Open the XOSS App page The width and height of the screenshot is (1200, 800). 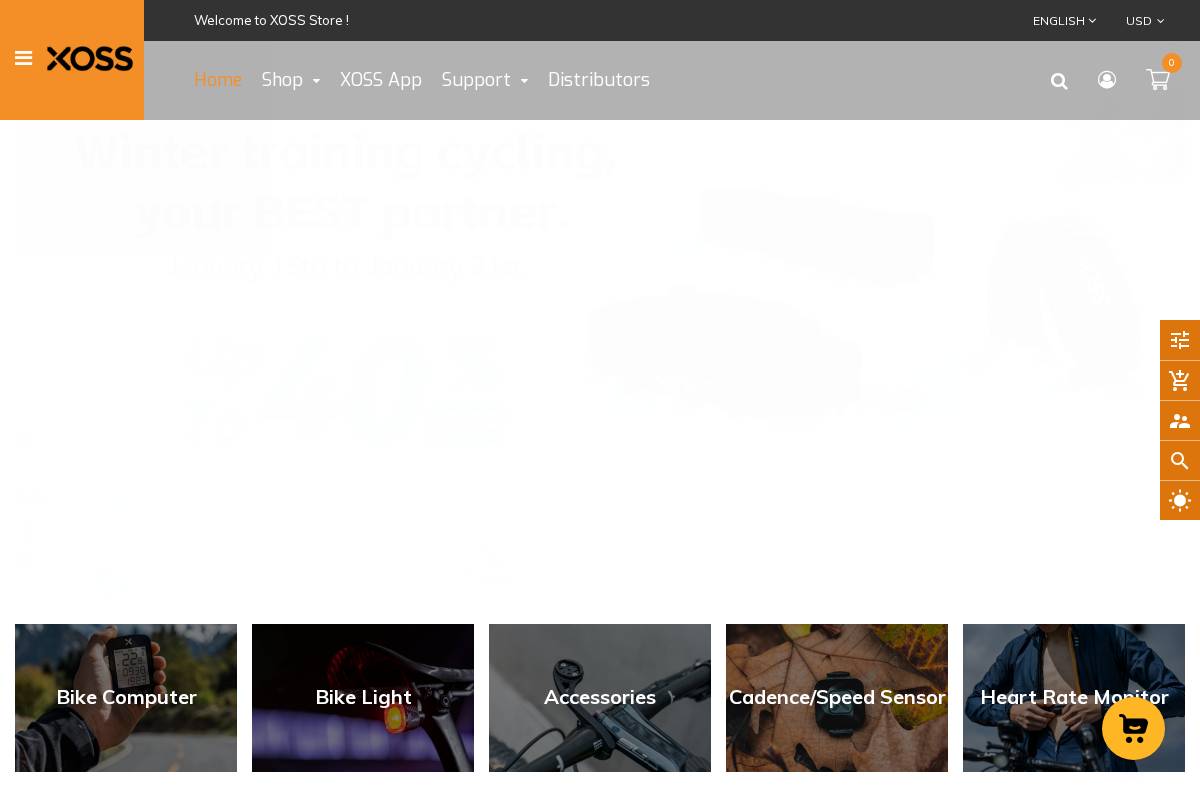coord(381,80)
